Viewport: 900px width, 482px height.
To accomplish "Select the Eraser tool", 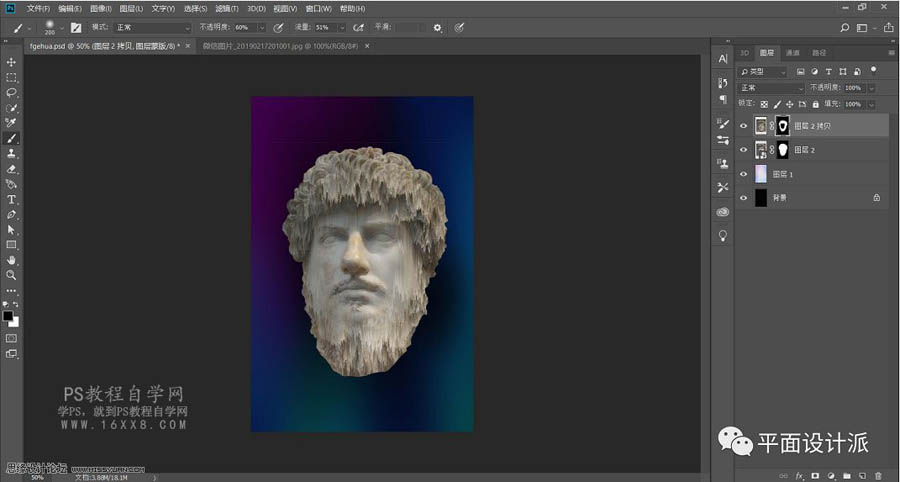I will pos(12,169).
